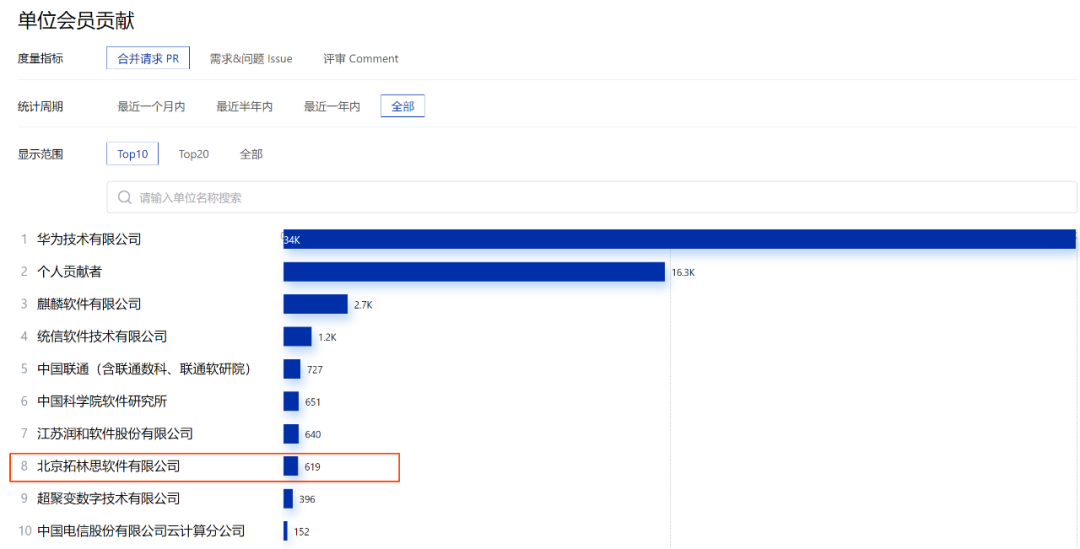The image size is (1080, 549).
Task: Click 超聚变数字技术有限公司 row label
Action: (x=108, y=498)
